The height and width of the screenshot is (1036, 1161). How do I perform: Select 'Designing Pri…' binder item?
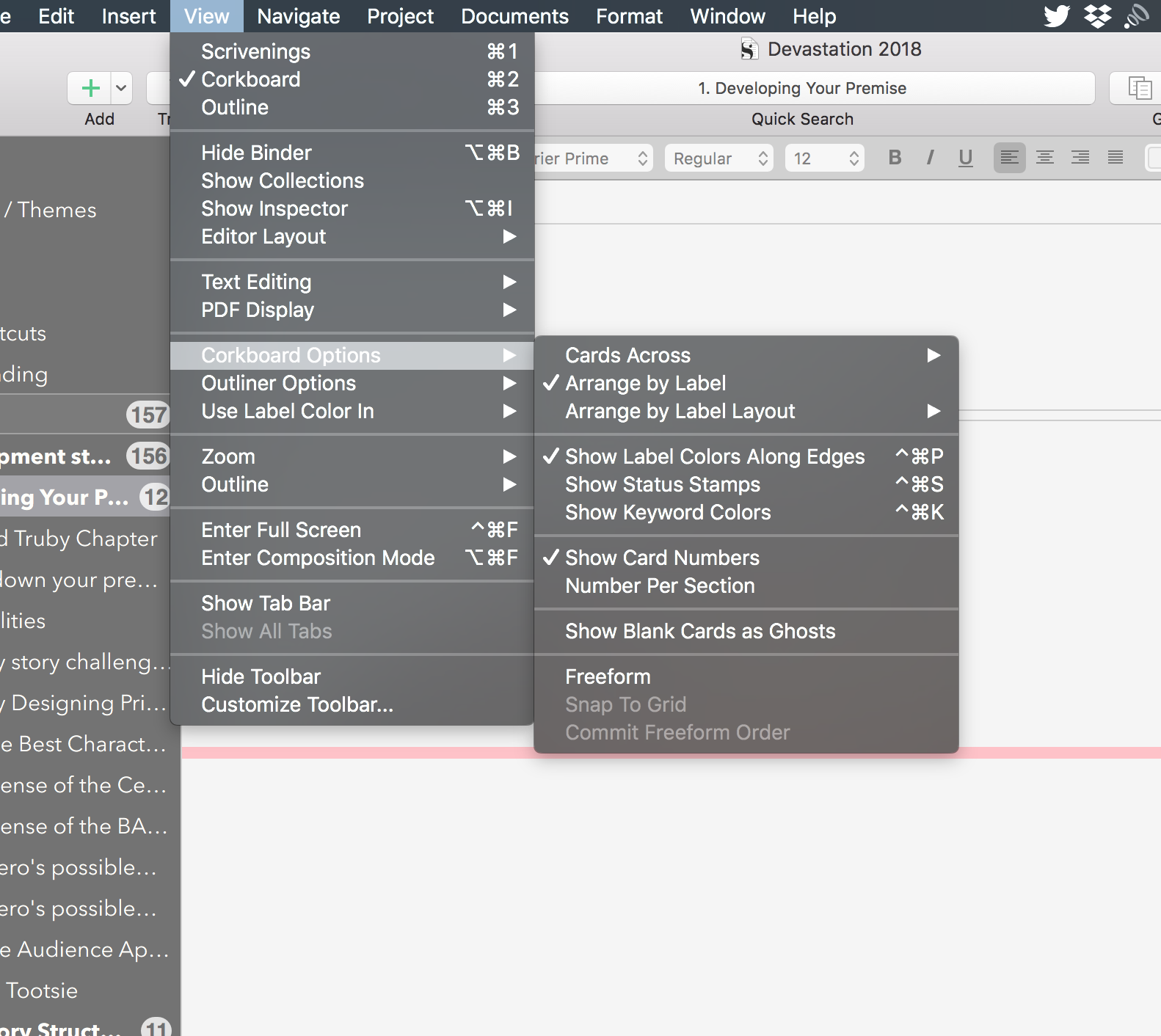85,703
